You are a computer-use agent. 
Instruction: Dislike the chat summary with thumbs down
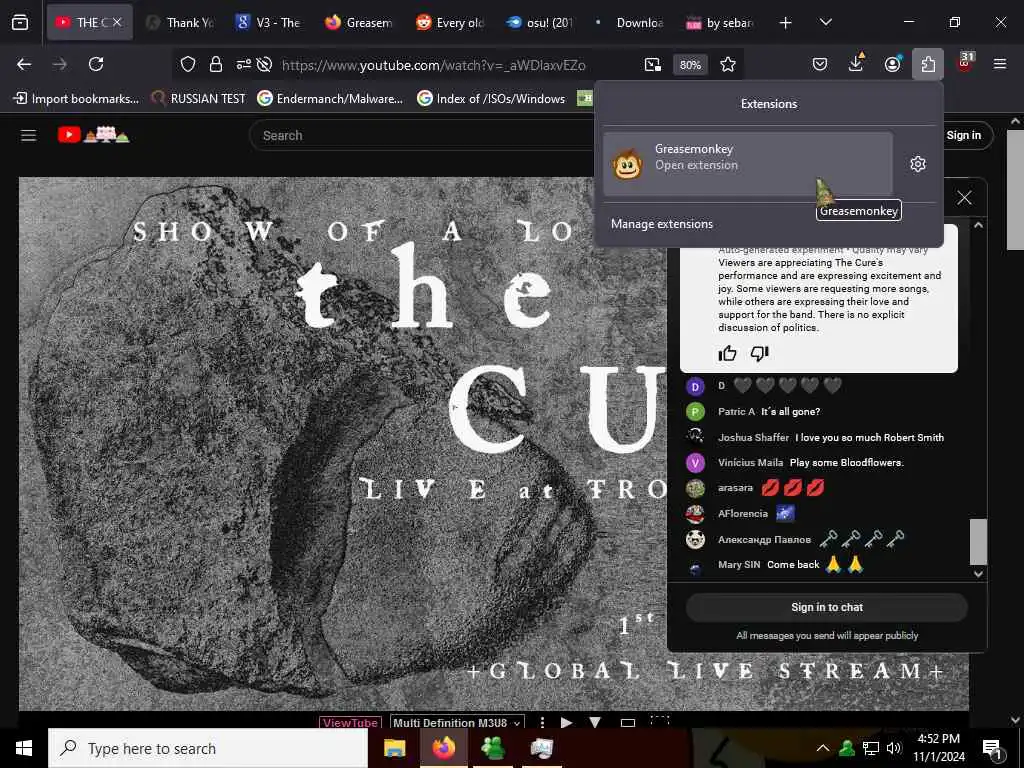click(760, 353)
